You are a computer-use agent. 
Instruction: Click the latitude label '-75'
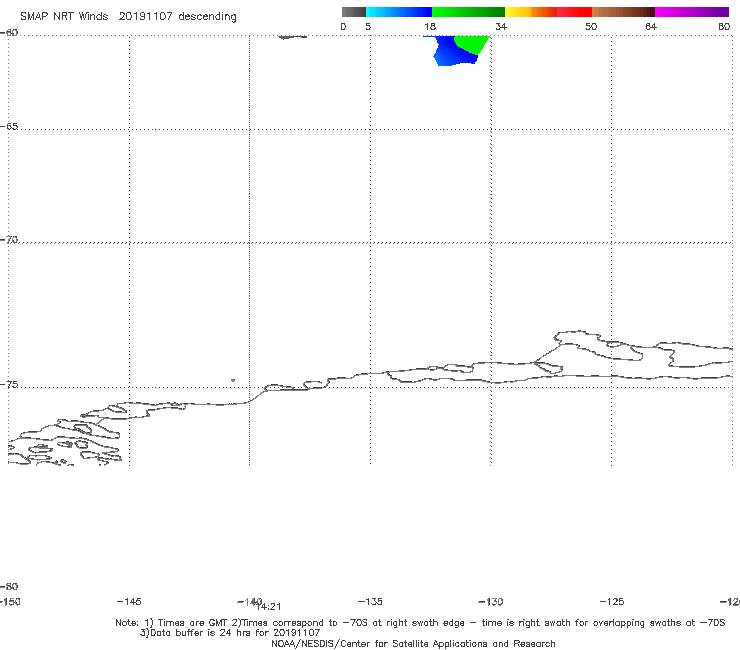[x=9, y=385]
